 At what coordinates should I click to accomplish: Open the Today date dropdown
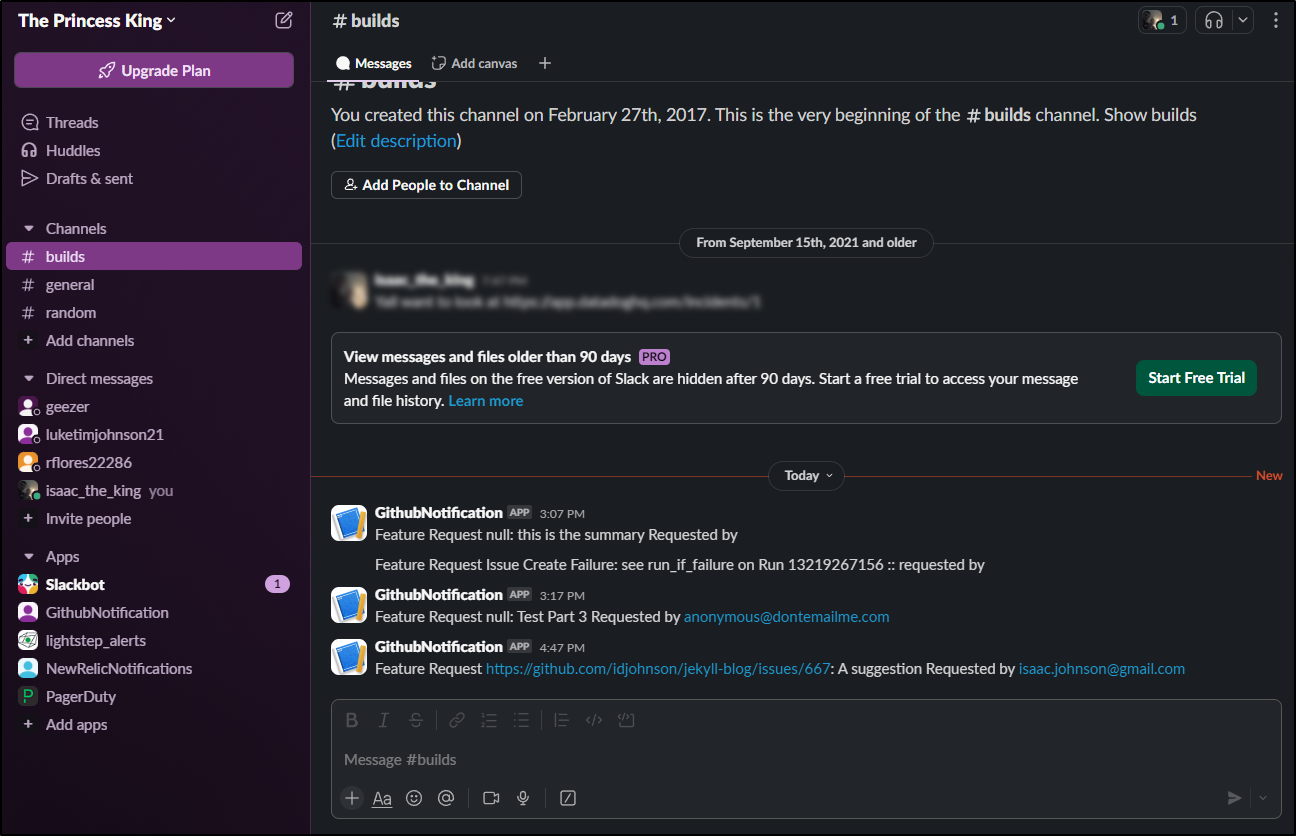[x=806, y=476]
